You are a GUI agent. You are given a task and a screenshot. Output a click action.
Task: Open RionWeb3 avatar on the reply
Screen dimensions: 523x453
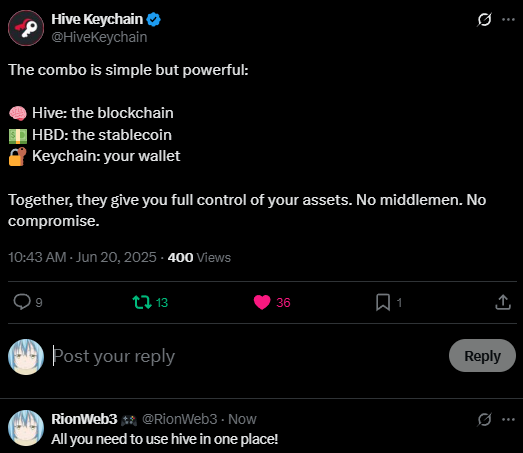26,428
